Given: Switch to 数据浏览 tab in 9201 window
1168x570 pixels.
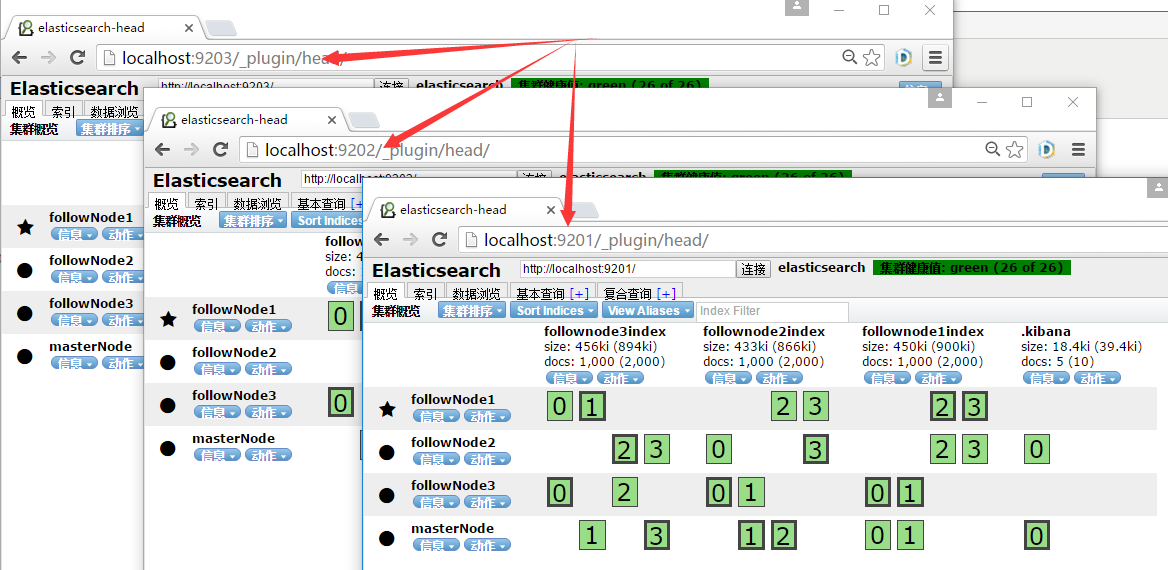Looking at the screenshot, I should (477, 294).
